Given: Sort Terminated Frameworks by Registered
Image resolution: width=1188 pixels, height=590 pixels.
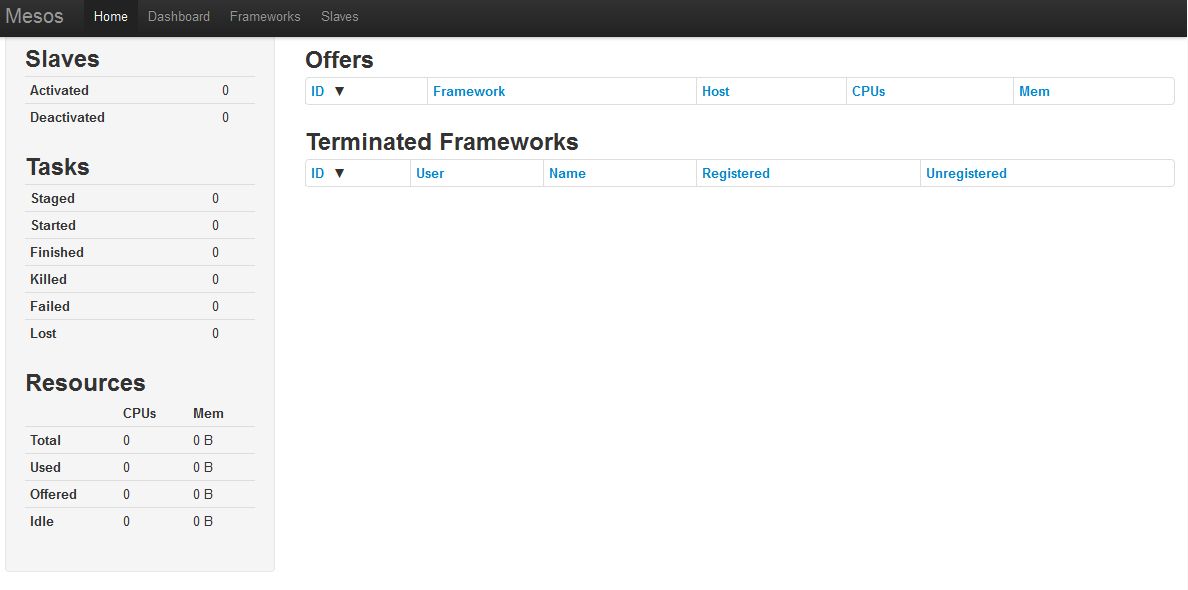Looking at the screenshot, I should pyautogui.click(x=736, y=173).
